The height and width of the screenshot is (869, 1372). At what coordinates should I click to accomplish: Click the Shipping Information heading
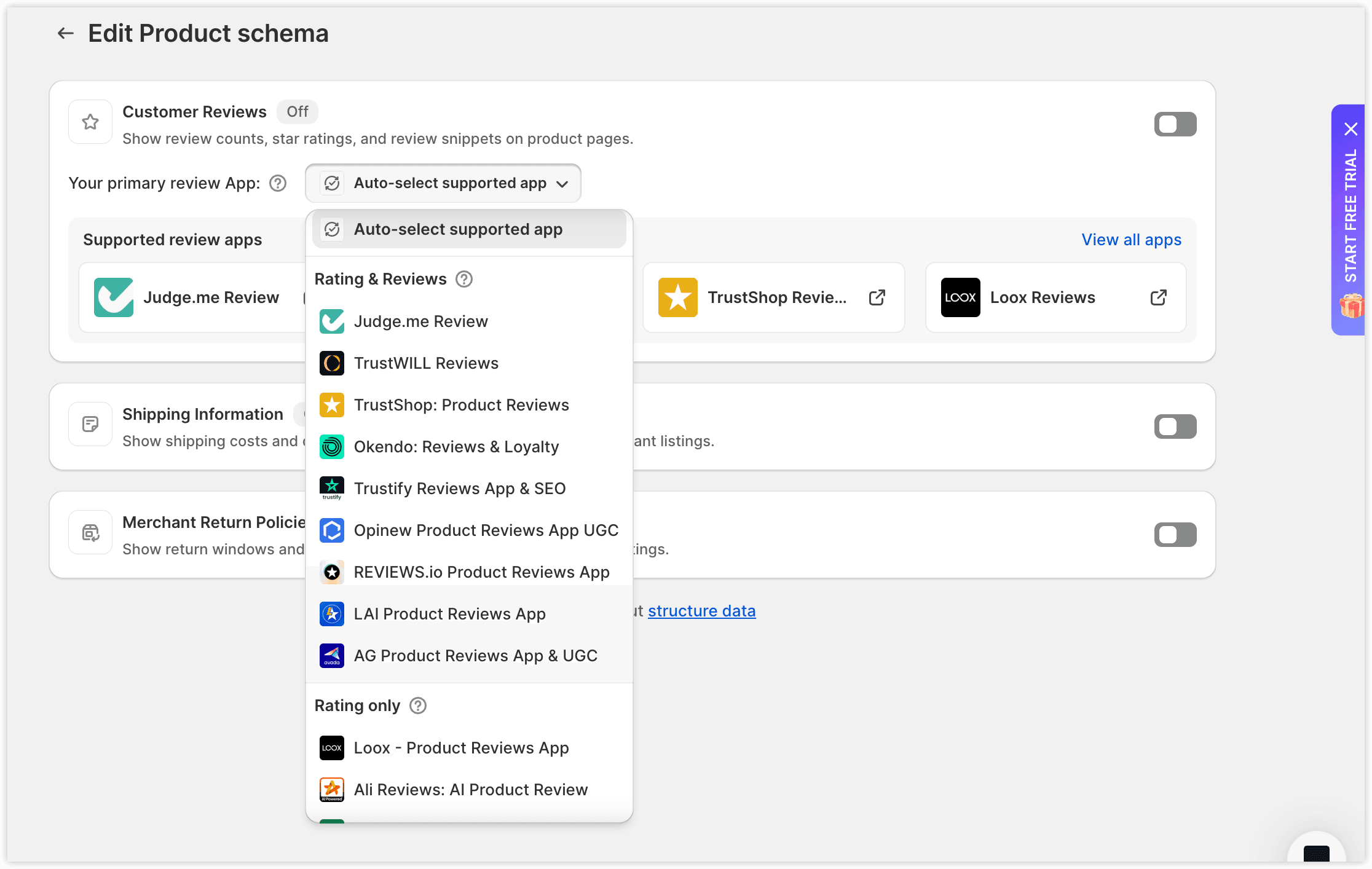click(x=203, y=414)
